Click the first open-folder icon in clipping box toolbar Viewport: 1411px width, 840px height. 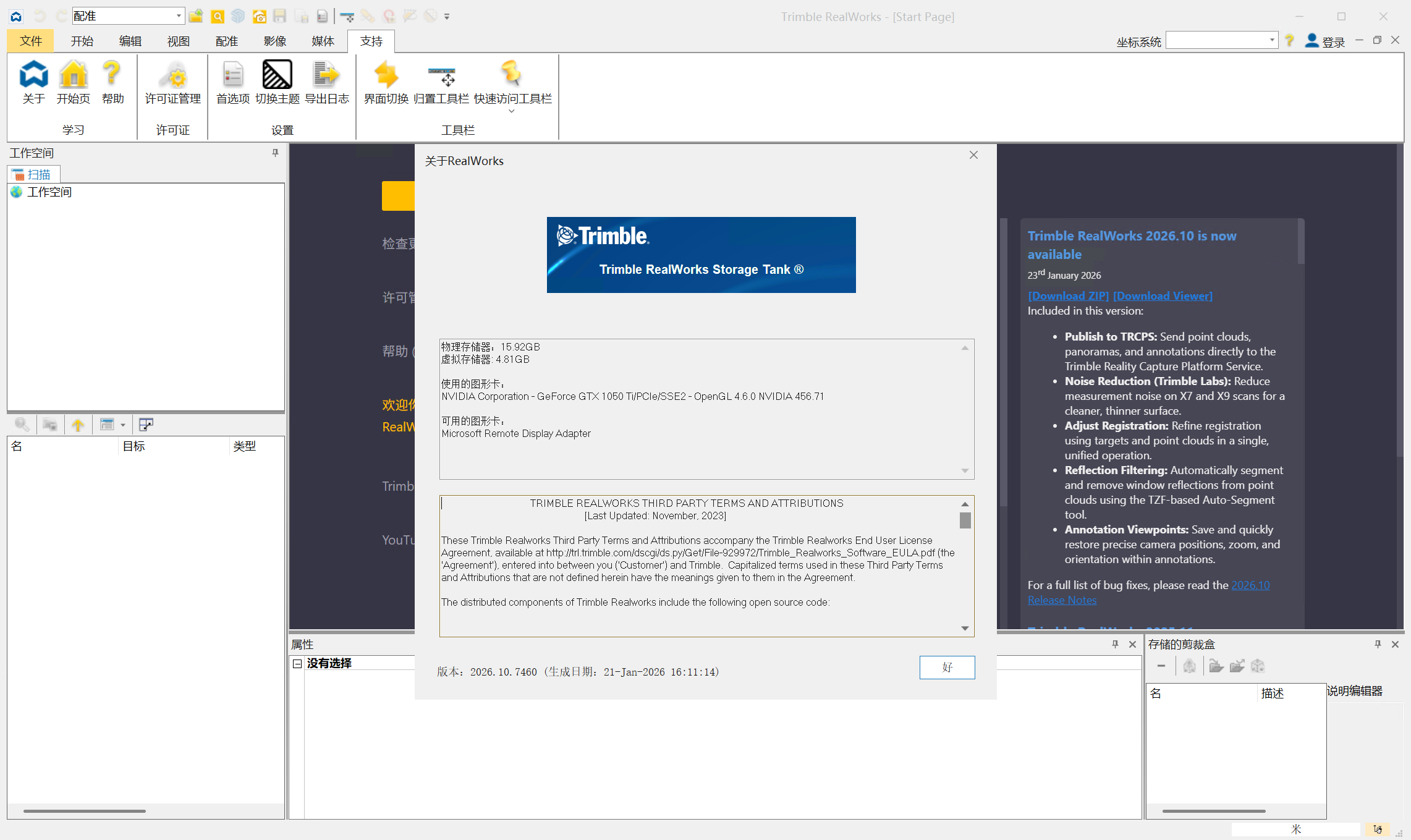tap(1216, 666)
